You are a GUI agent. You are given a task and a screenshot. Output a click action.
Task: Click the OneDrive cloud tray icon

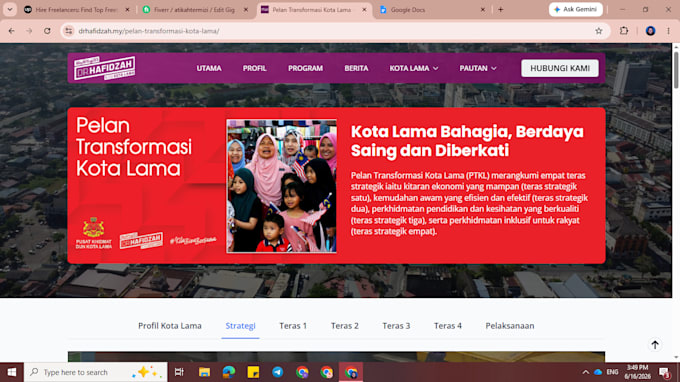tap(598, 372)
